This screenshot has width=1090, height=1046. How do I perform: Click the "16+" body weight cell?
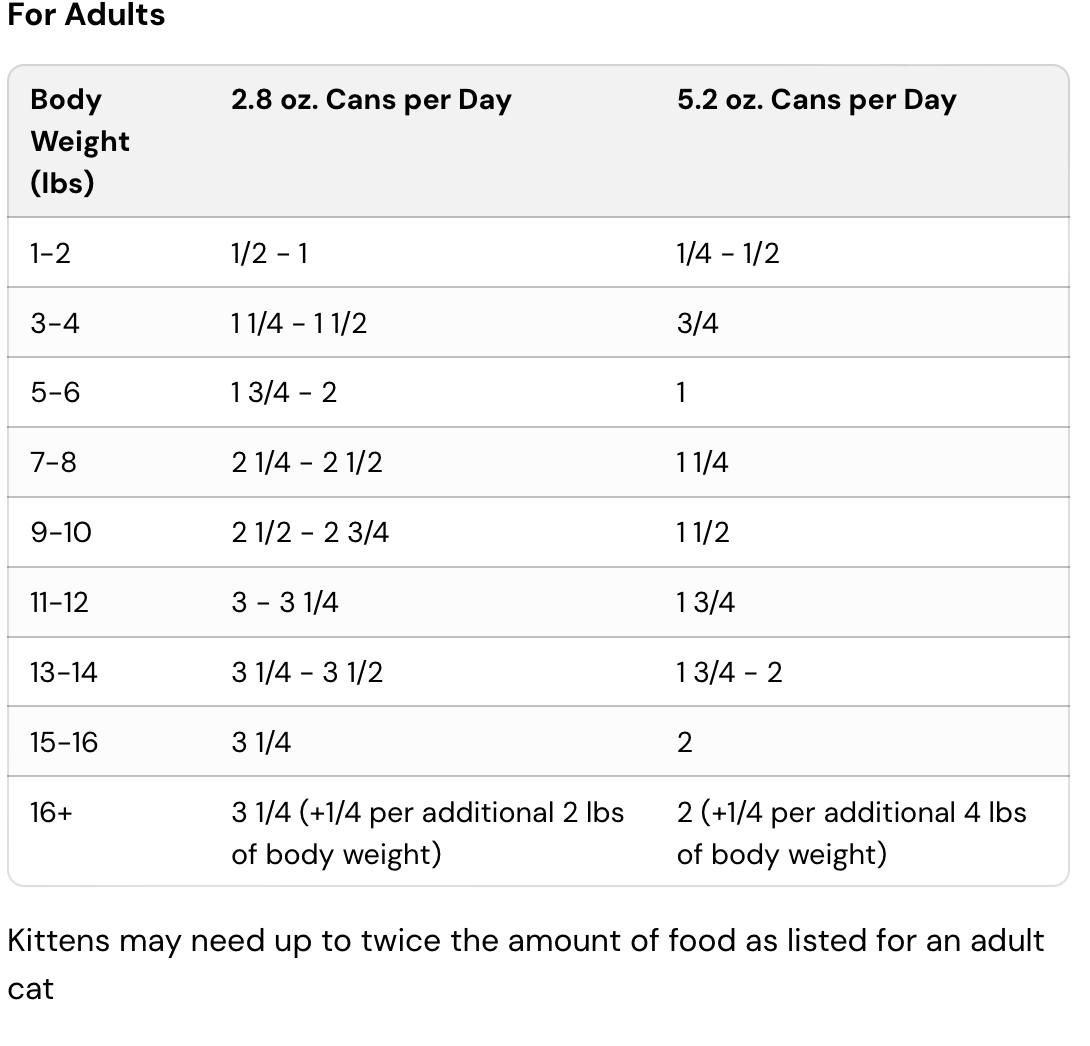click(x=51, y=812)
